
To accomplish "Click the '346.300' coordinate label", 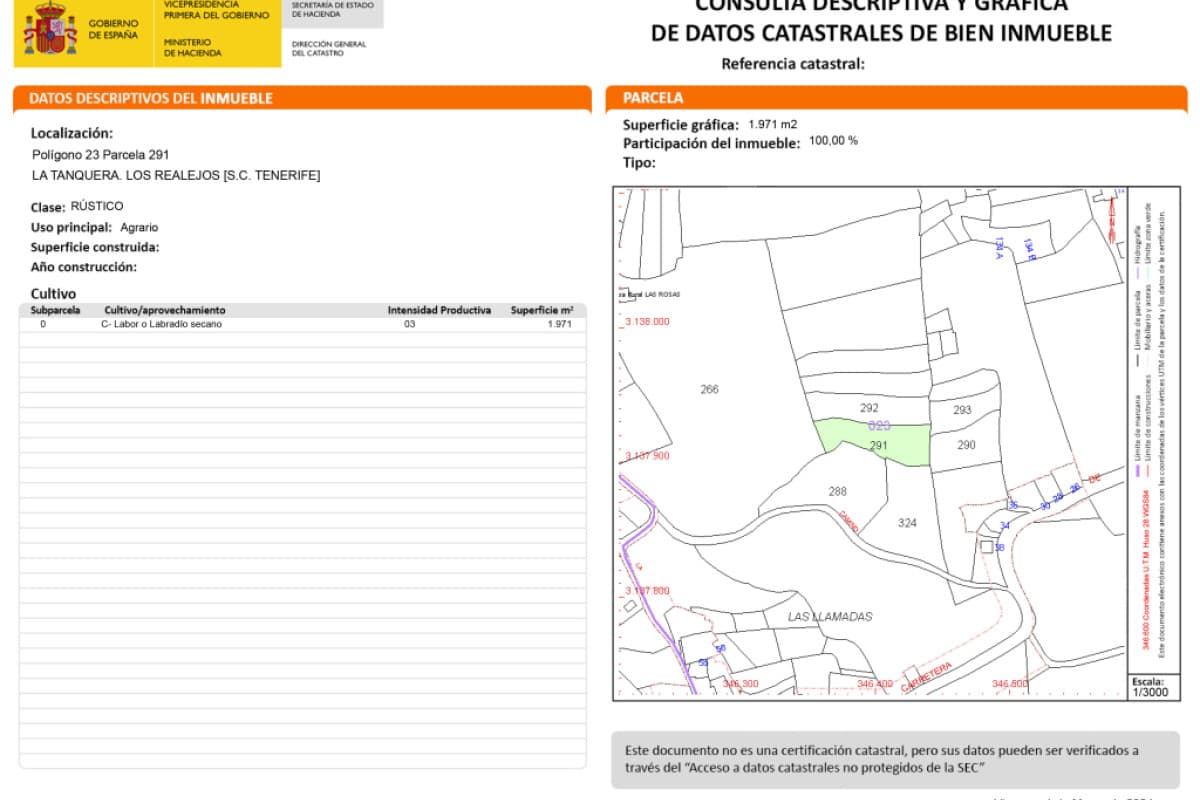I will point(740,684).
